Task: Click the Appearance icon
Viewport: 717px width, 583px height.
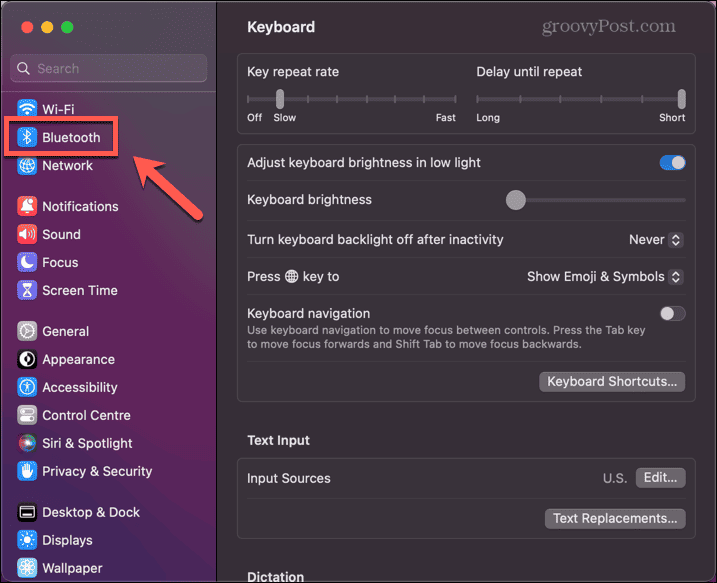Action: 27,359
